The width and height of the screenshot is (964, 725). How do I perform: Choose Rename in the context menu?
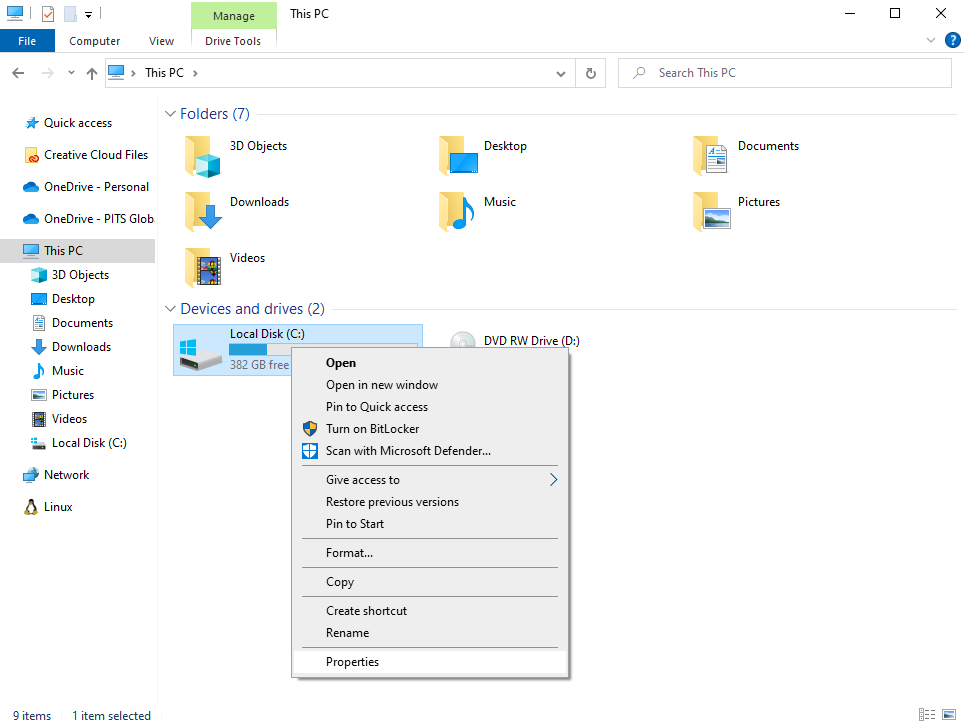430,633
